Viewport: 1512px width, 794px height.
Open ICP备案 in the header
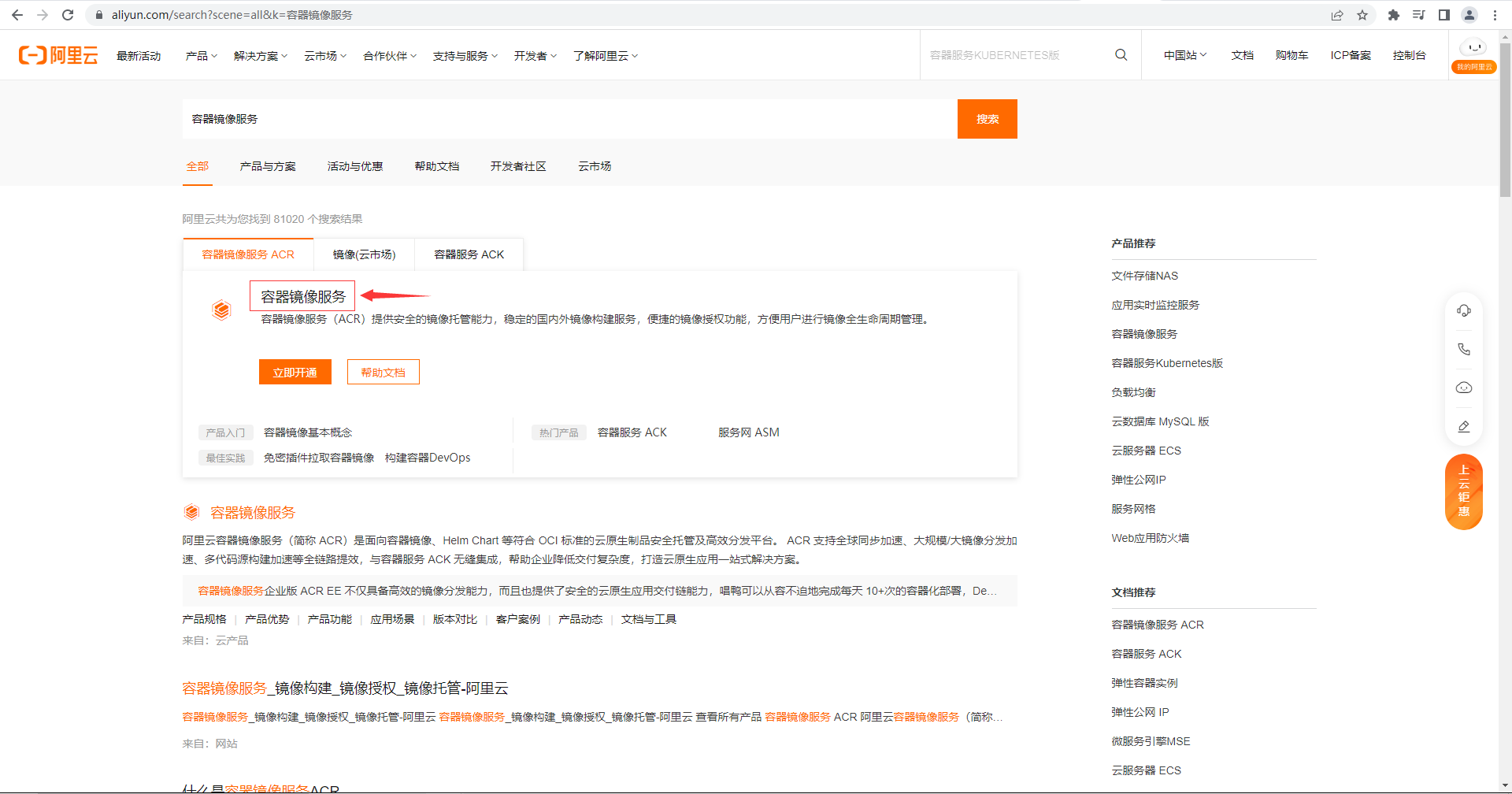[1351, 55]
